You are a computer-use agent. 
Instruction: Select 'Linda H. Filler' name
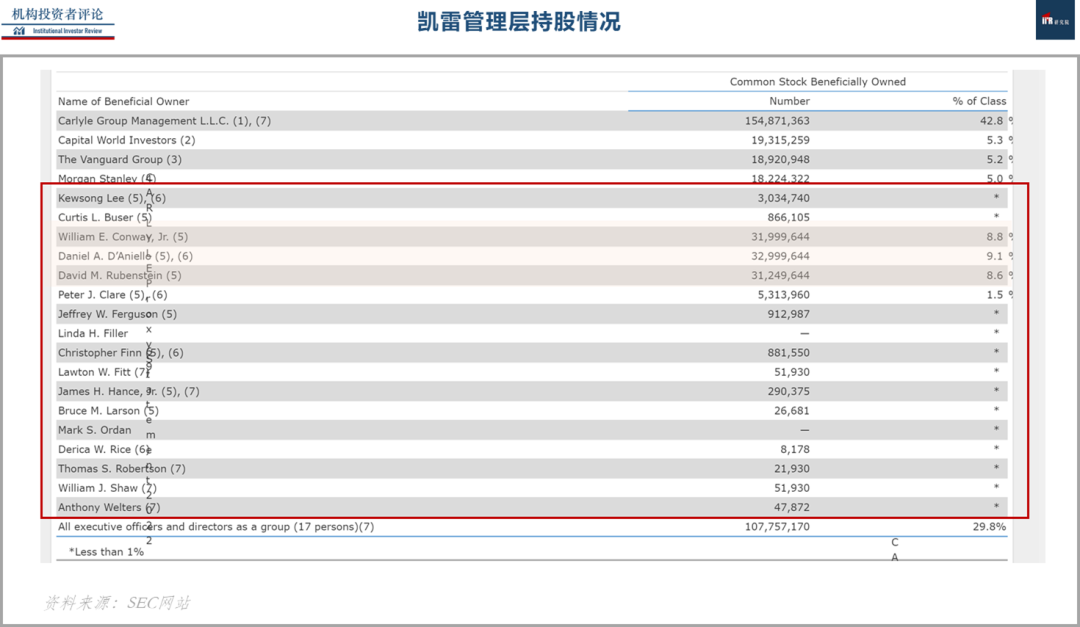pos(93,333)
